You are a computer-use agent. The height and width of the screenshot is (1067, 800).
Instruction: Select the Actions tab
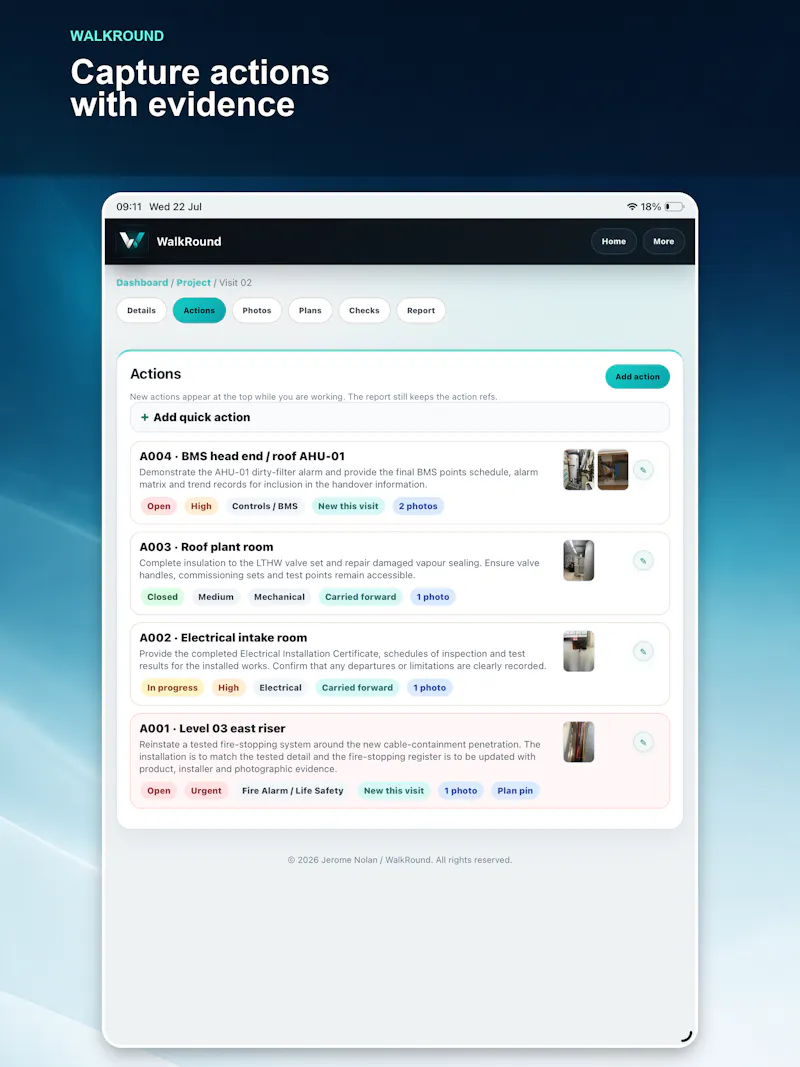click(199, 310)
